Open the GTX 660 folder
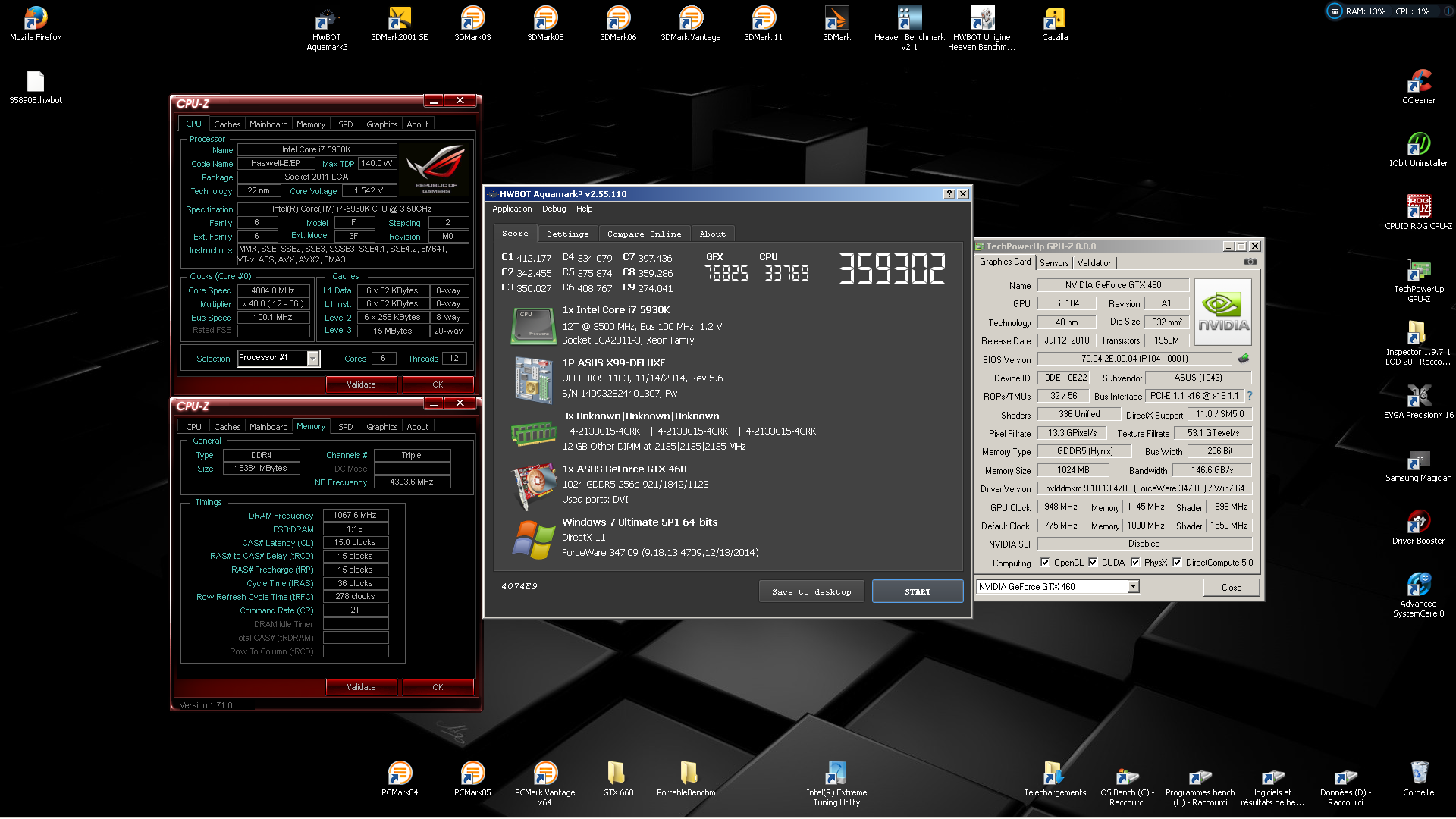 click(x=618, y=779)
